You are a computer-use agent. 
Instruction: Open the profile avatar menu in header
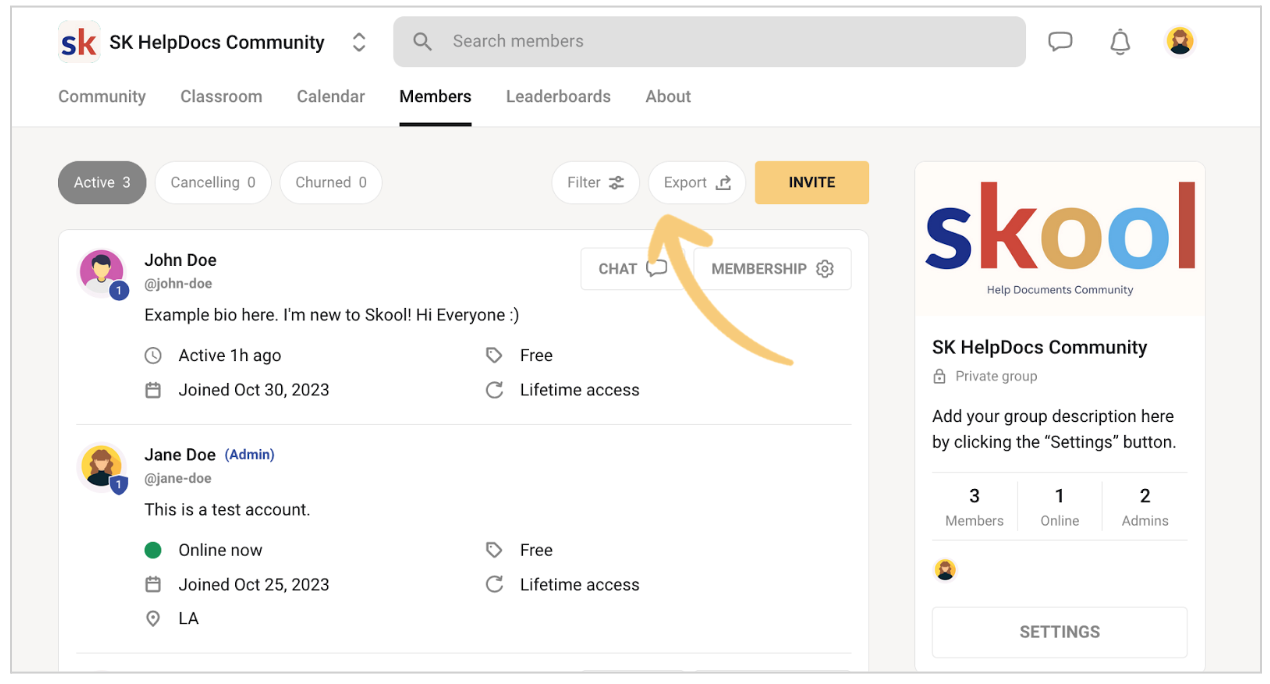[1180, 42]
